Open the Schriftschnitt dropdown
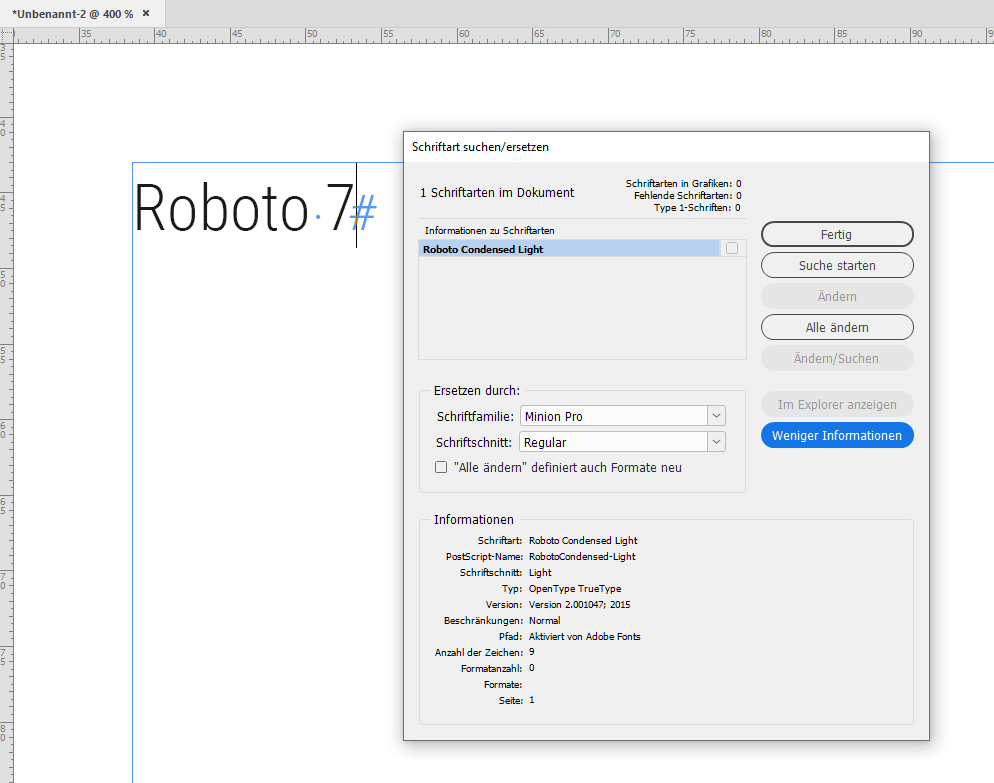This screenshot has width=994, height=783. (715, 441)
